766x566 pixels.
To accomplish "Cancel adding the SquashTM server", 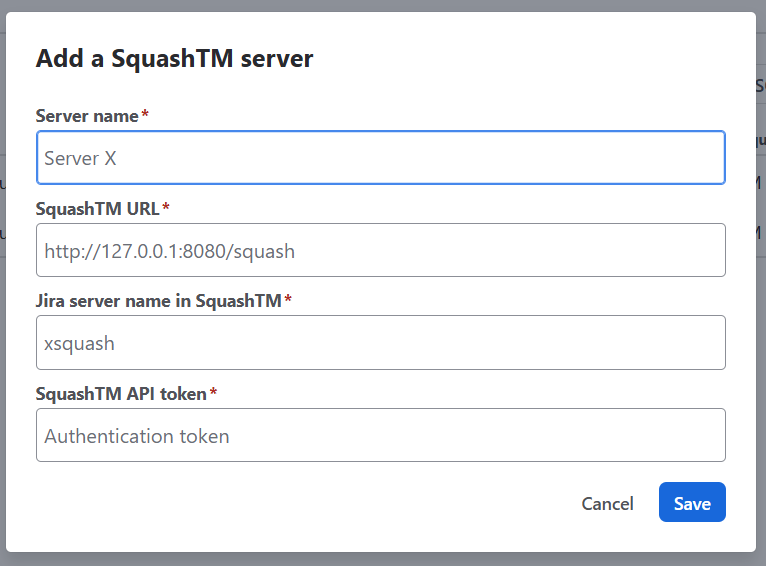I will click(x=607, y=503).
